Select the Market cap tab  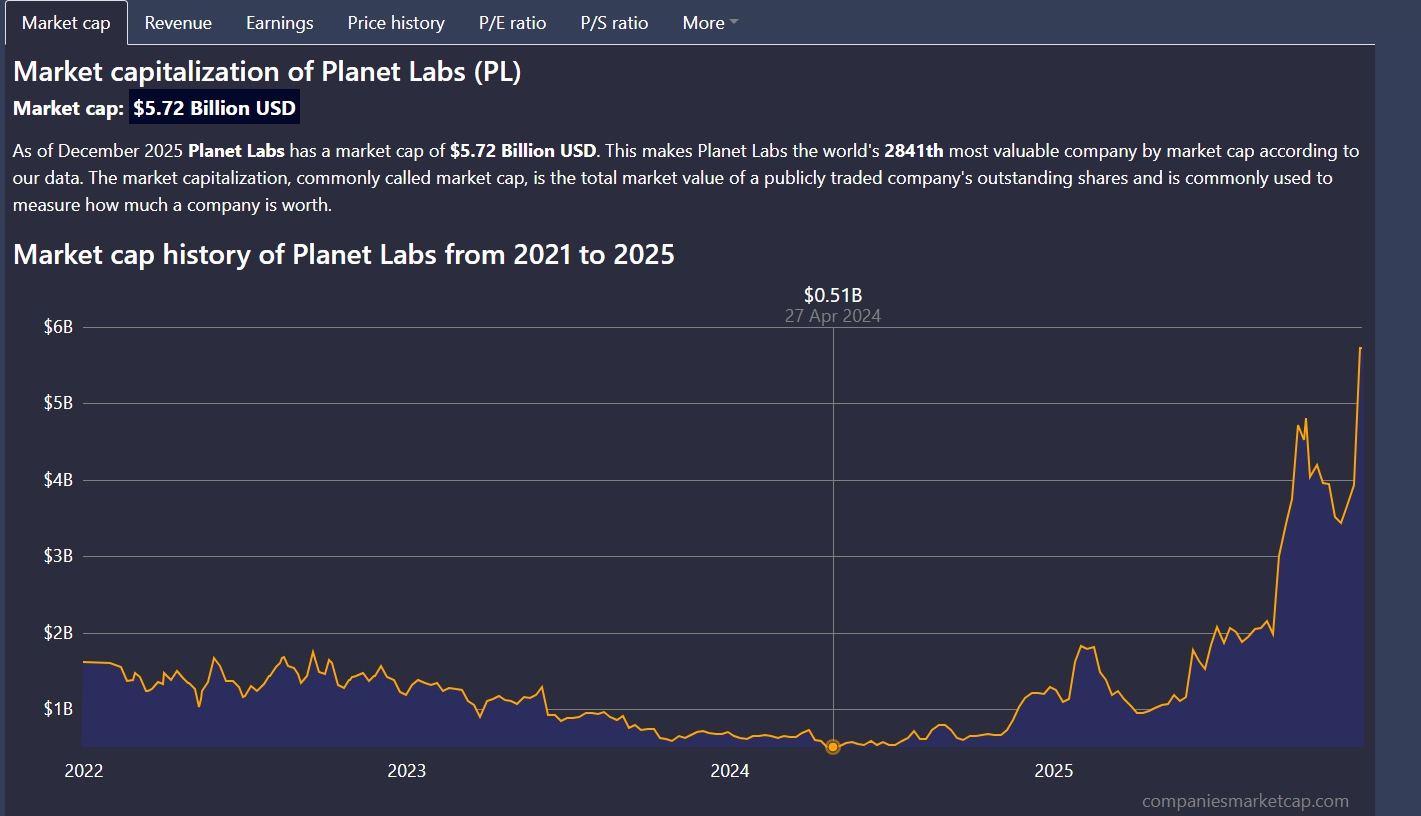(x=66, y=23)
